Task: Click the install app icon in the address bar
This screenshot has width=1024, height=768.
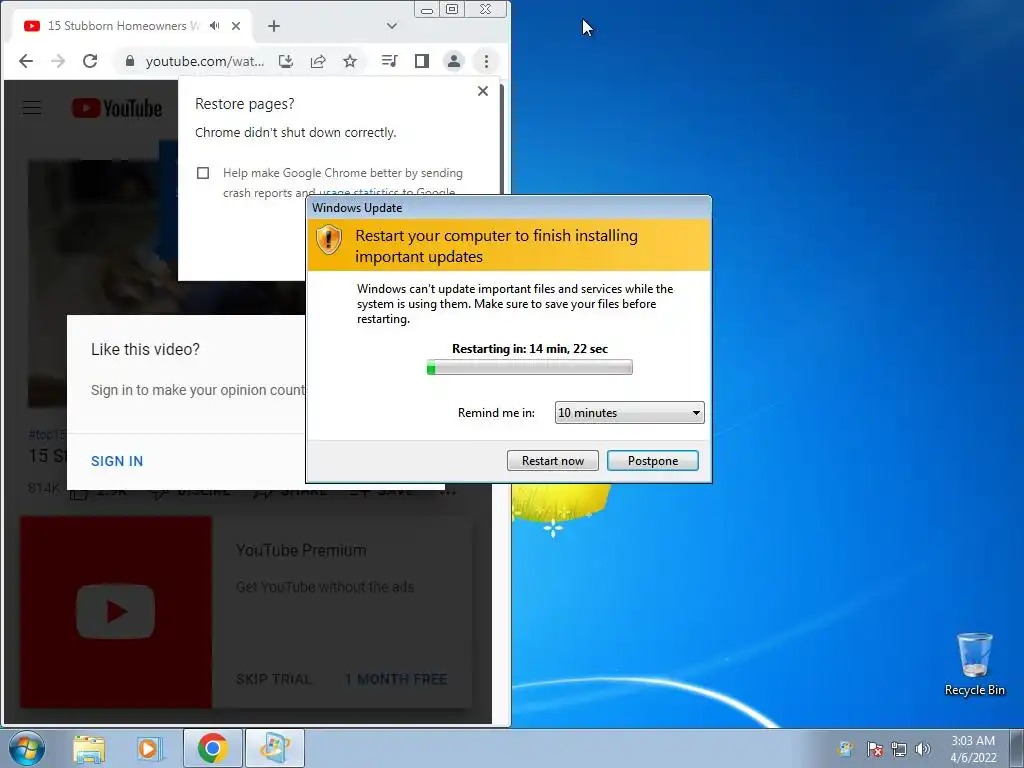Action: point(285,61)
